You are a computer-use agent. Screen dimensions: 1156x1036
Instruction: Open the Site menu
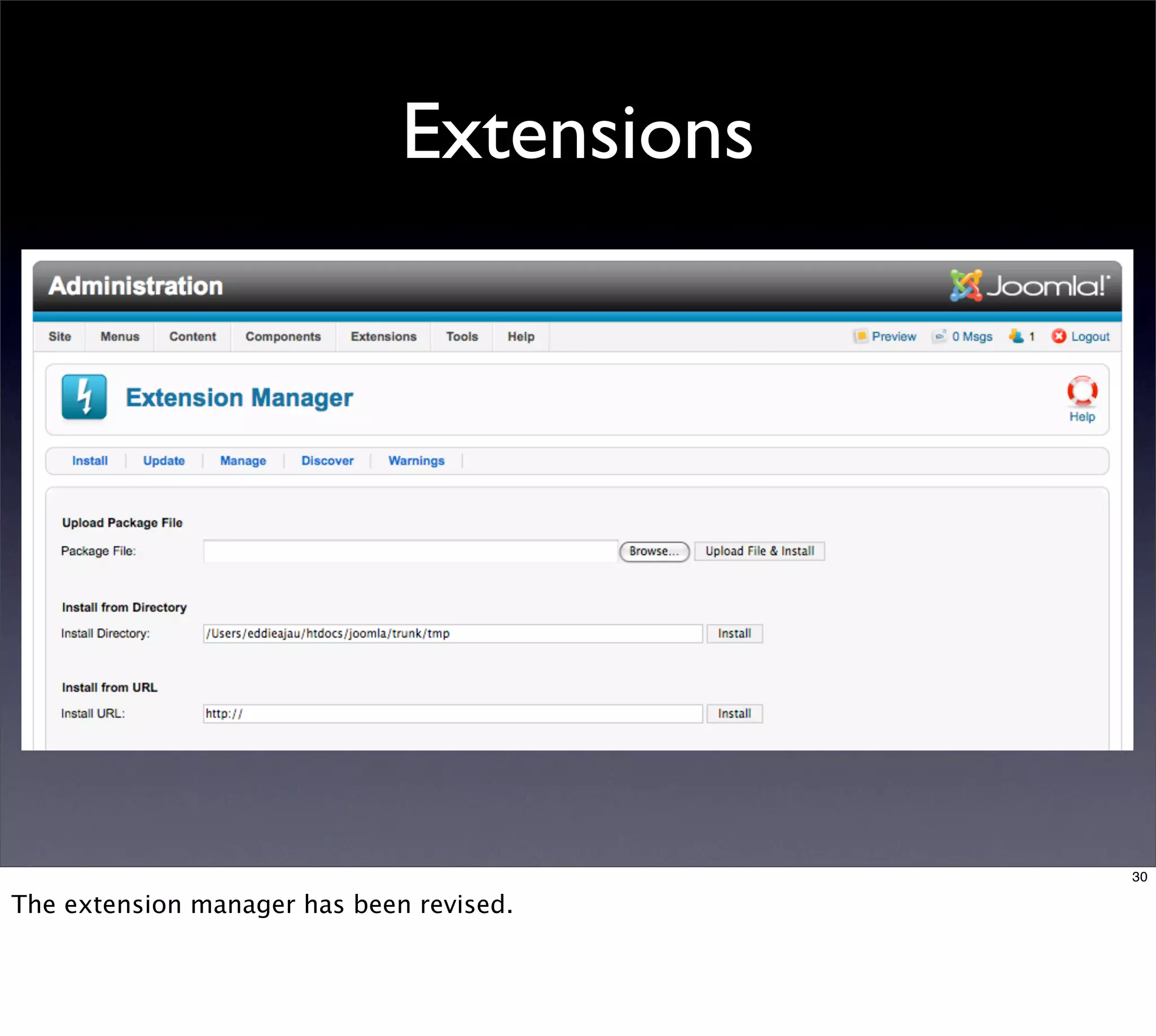click(x=60, y=336)
